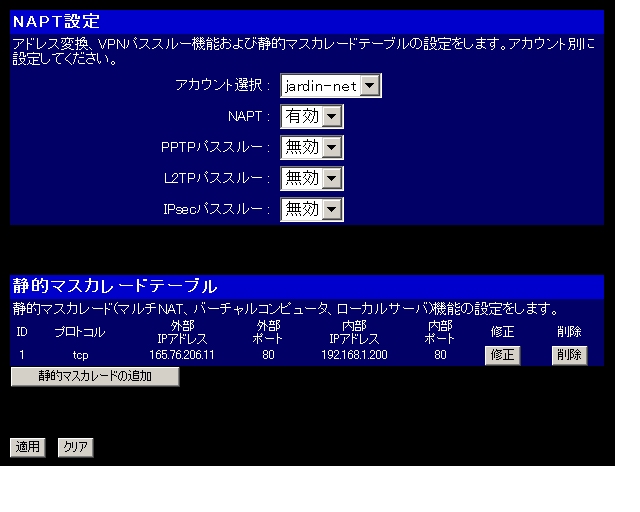Click the tcp protocol cell
Screen dimensions: 640x512
(x=81, y=355)
